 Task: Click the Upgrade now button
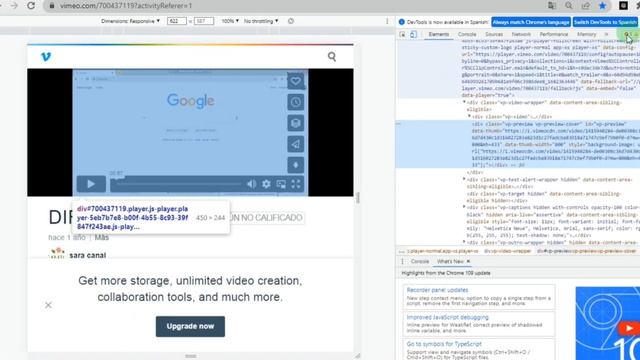click(x=190, y=326)
